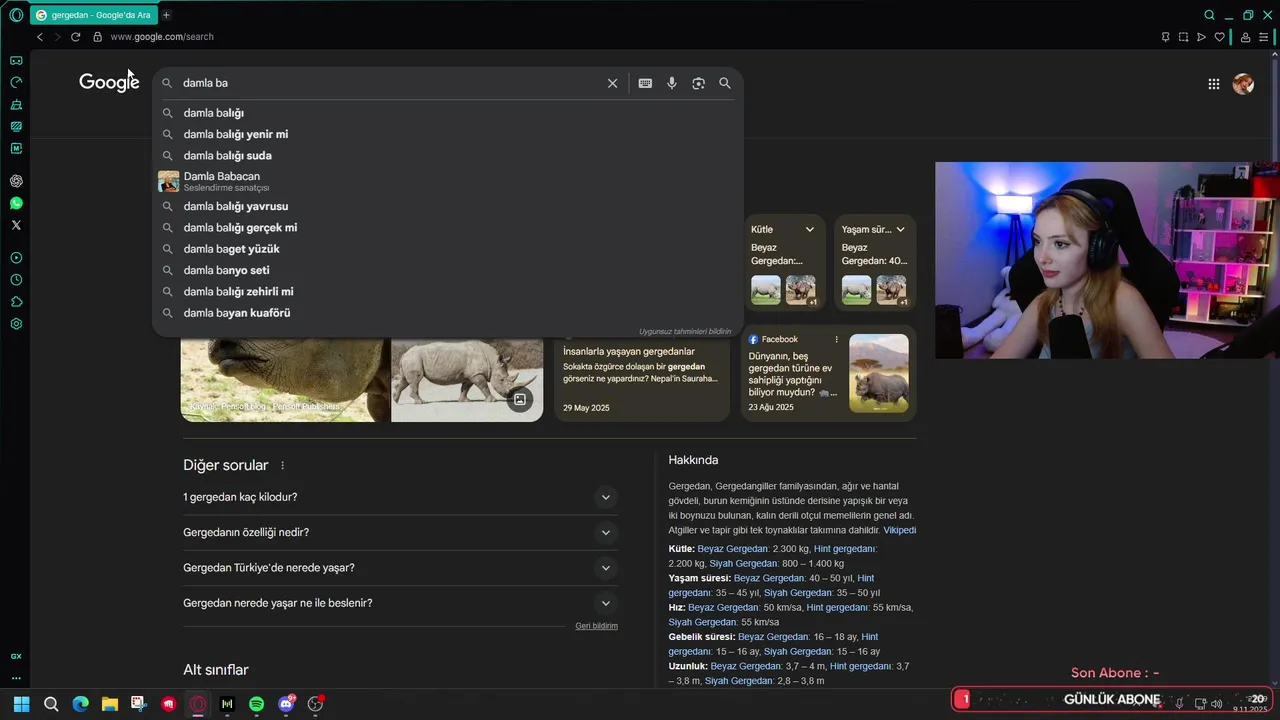The width and height of the screenshot is (1280, 720).
Task: Open the ChatGPT sidebar icon
Action: click(16, 181)
